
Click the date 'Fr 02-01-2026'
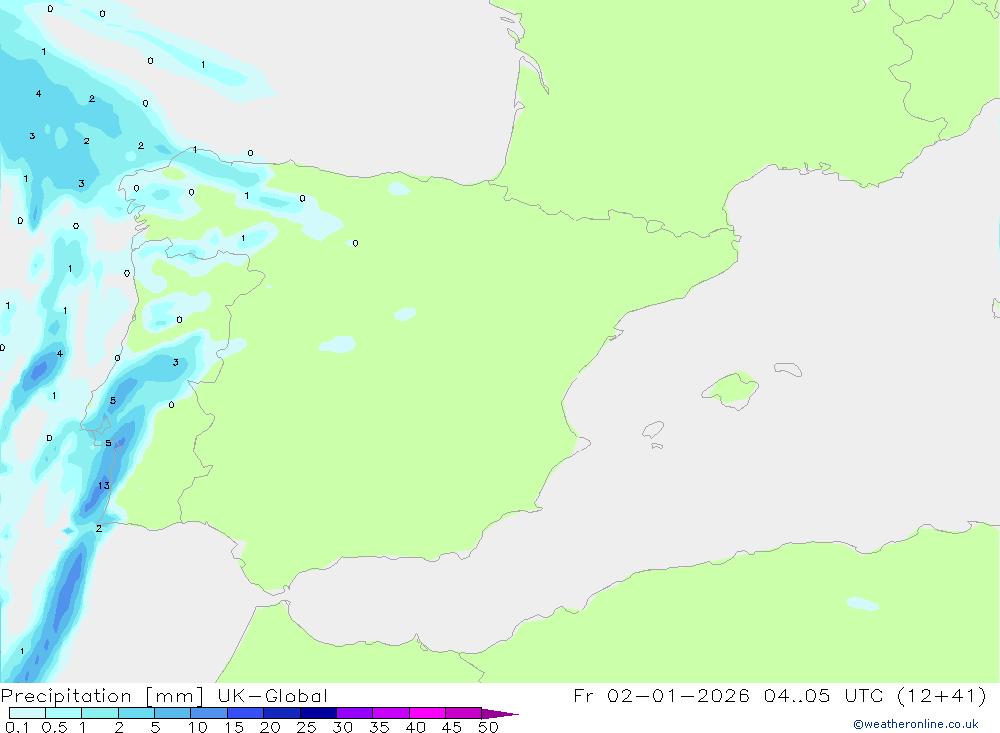(661, 695)
